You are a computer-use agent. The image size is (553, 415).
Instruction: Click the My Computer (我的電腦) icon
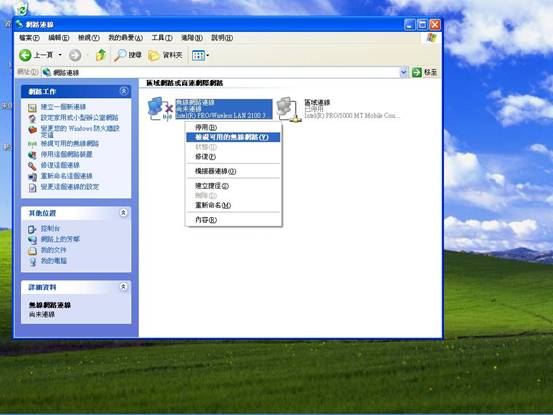tap(32, 261)
